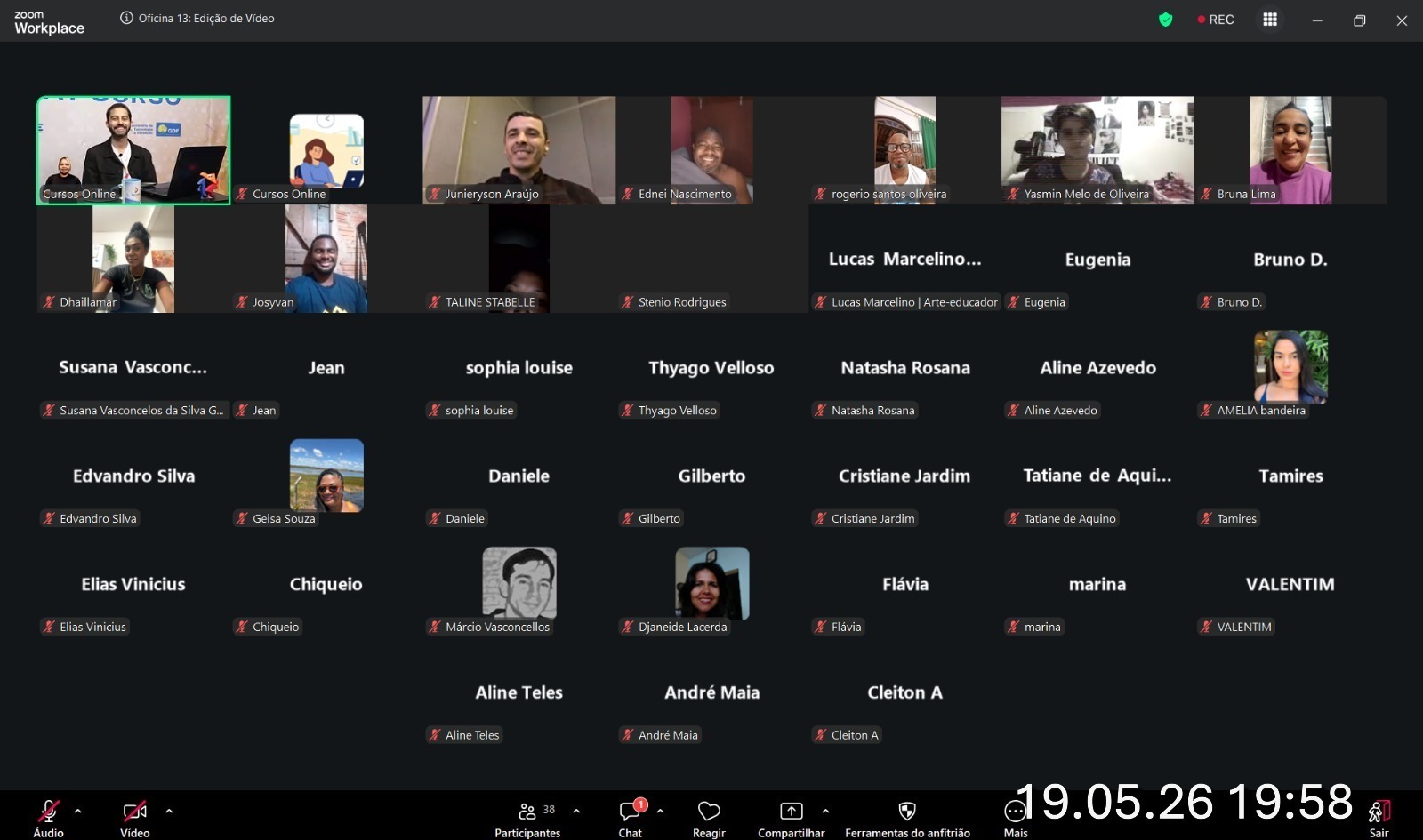Expand audio options arrow beside Áudio

(78, 811)
